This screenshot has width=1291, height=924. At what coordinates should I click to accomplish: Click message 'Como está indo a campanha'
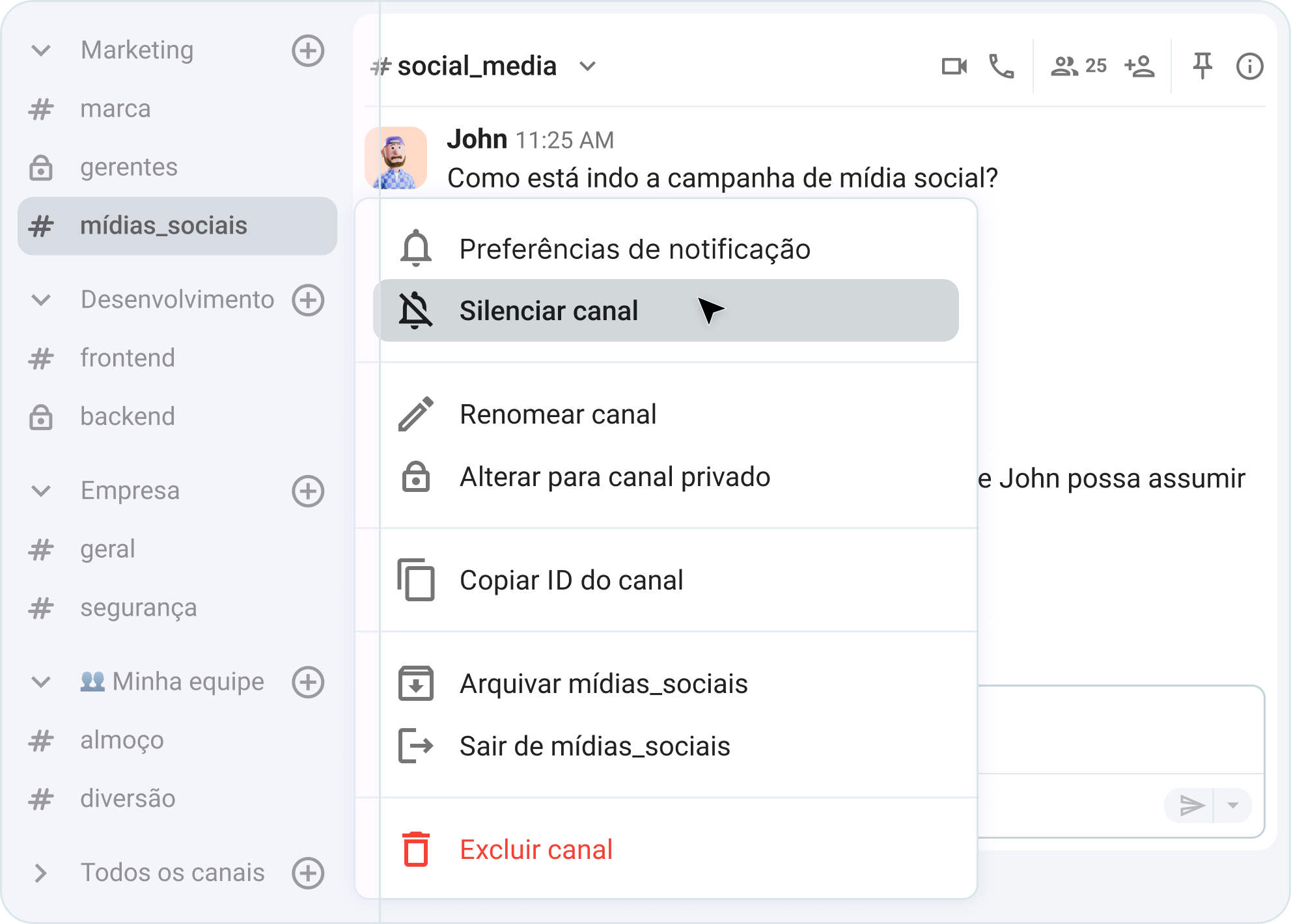(723, 178)
